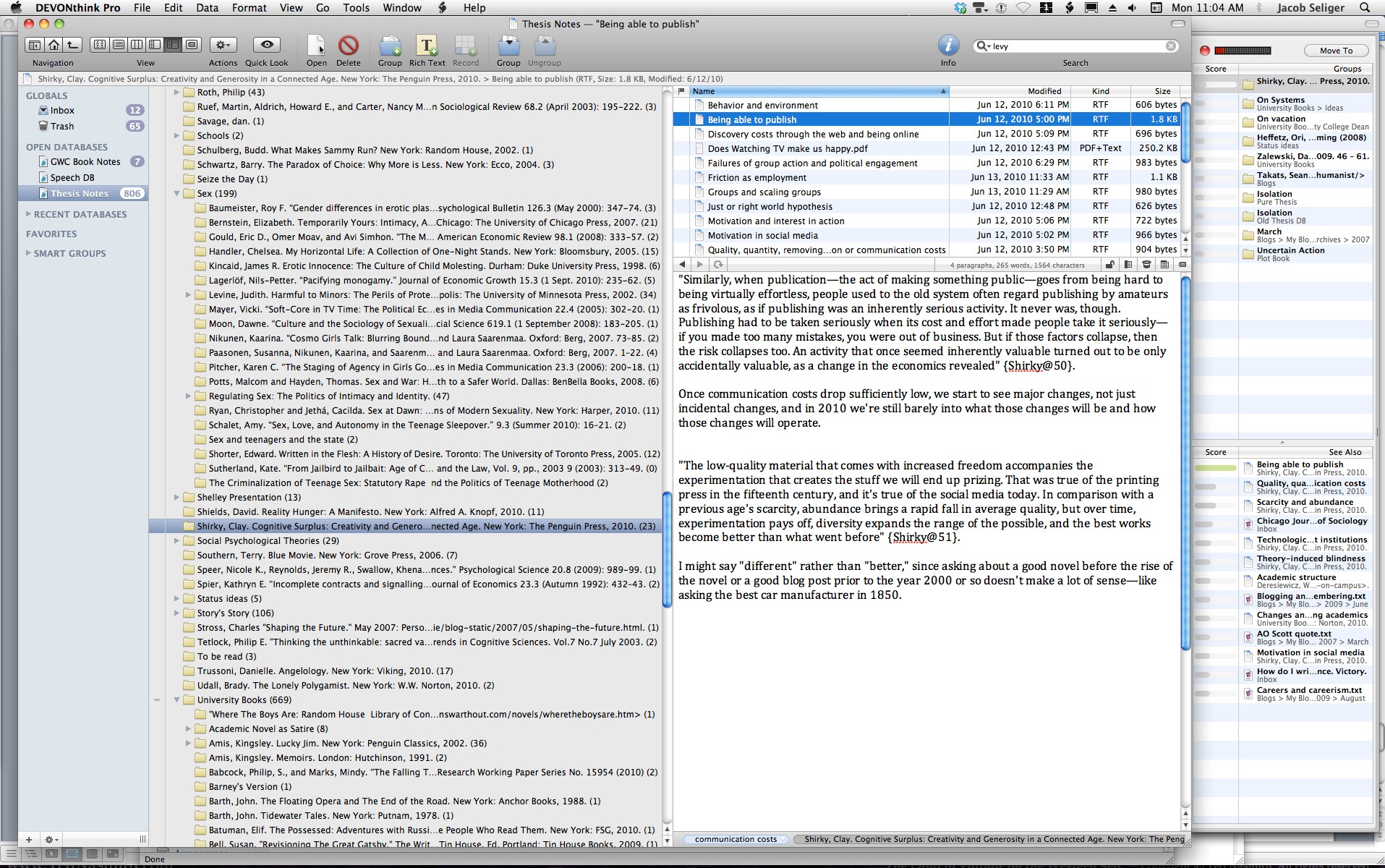Click the reload icon above document text

pyautogui.click(x=718, y=265)
